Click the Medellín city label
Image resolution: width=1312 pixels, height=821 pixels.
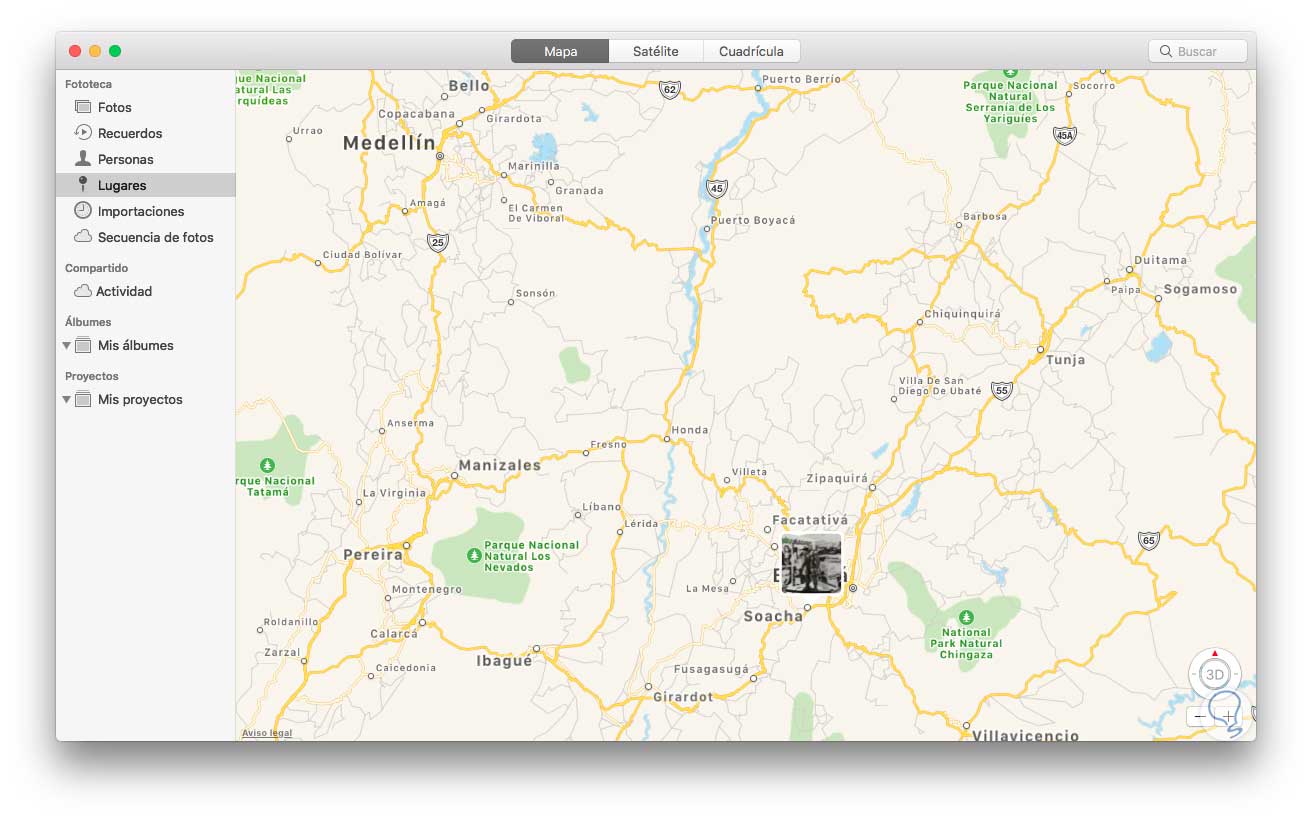[390, 144]
